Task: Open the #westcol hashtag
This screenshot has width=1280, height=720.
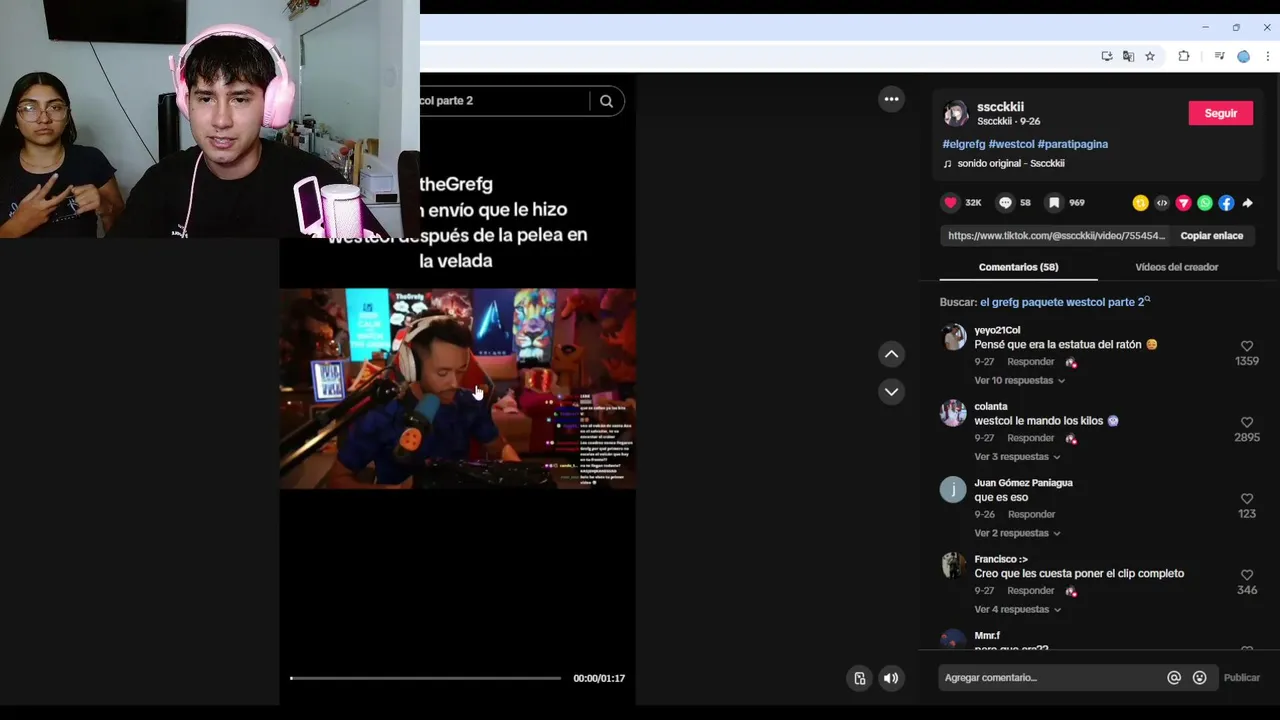Action: [1011, 144]
